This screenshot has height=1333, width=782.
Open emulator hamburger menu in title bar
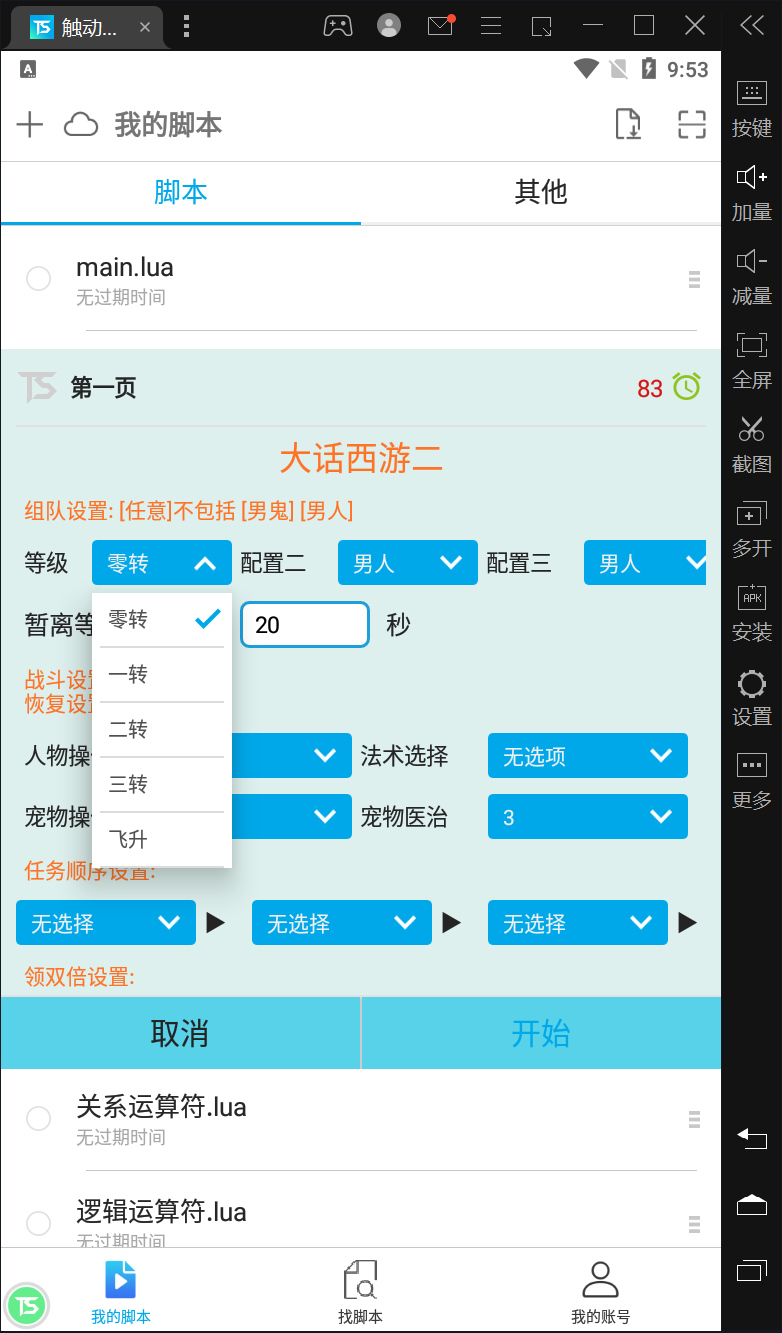coord(491,26)
